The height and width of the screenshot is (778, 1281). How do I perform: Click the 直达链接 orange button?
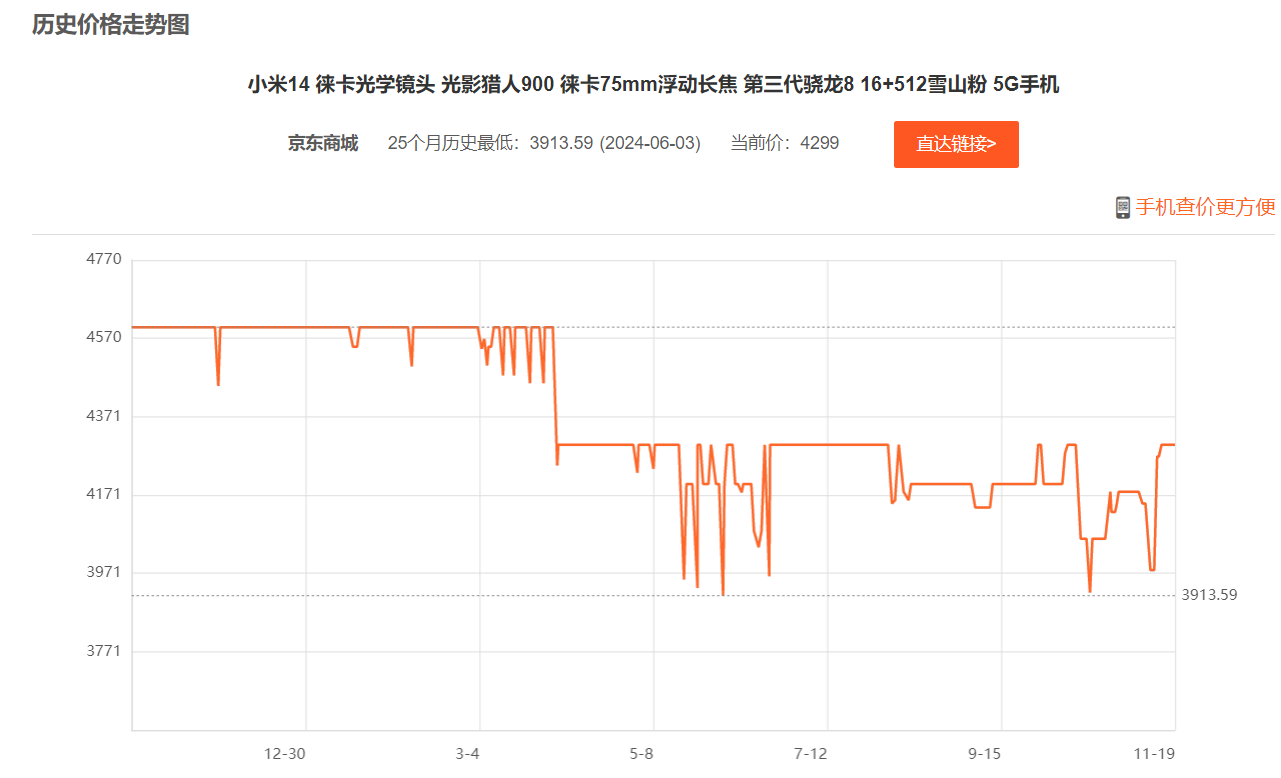tap(956, 144)
